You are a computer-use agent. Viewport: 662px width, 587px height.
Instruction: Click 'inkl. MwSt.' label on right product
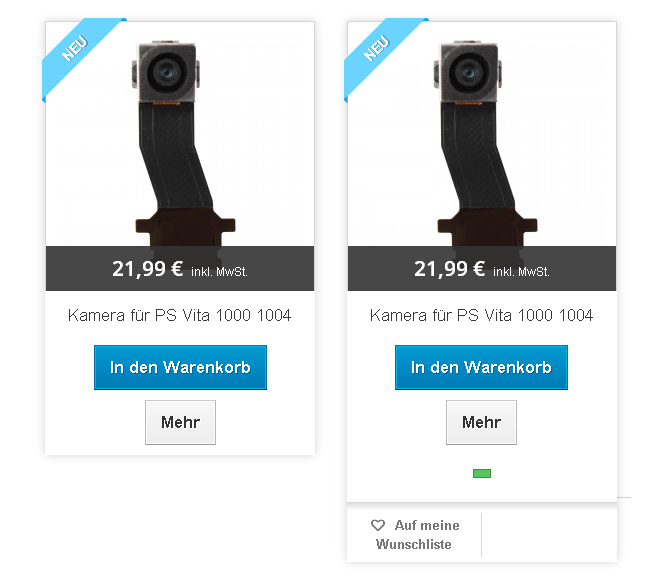(521, 272)
